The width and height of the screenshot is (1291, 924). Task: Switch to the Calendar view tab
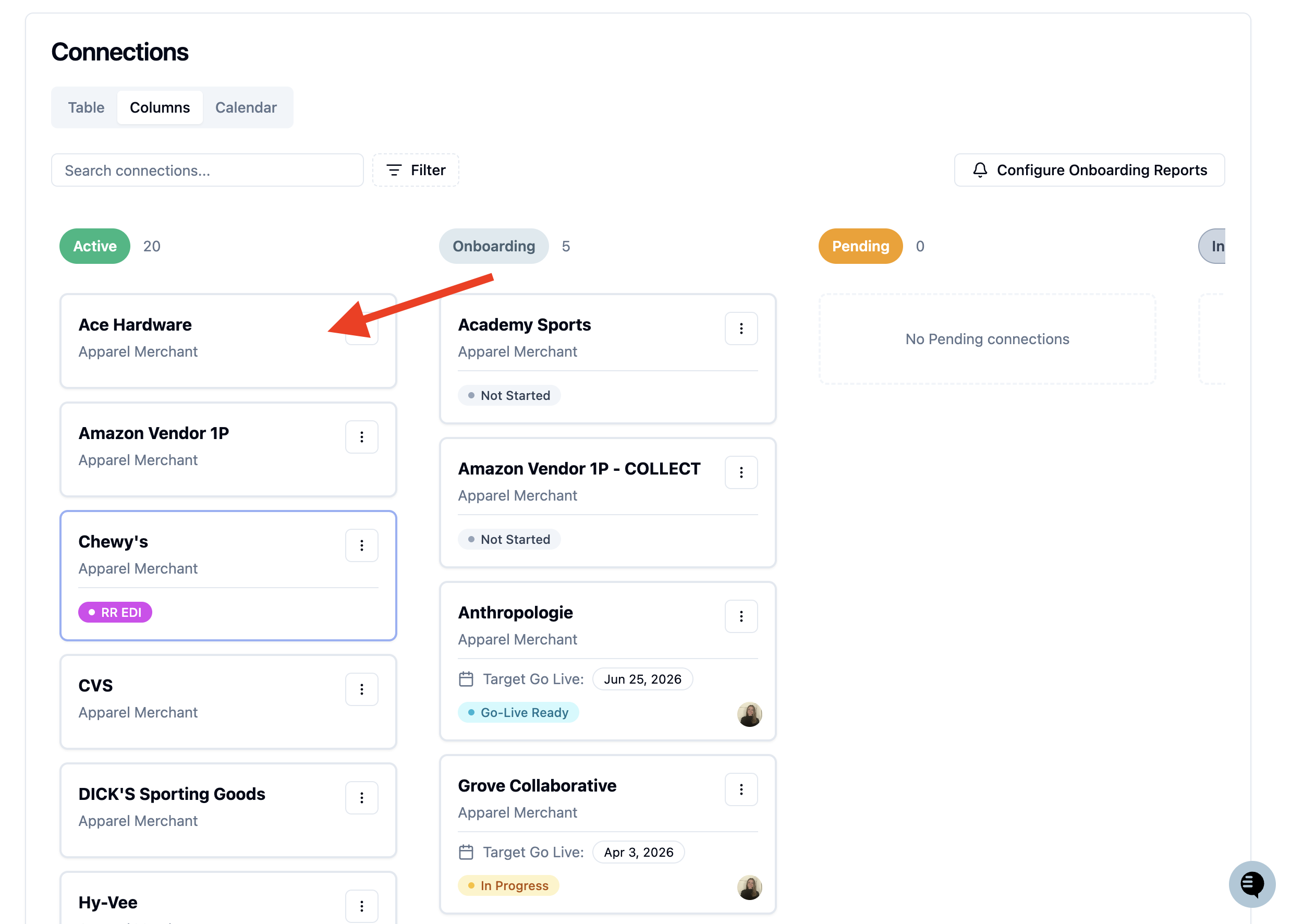pos(246,107)
